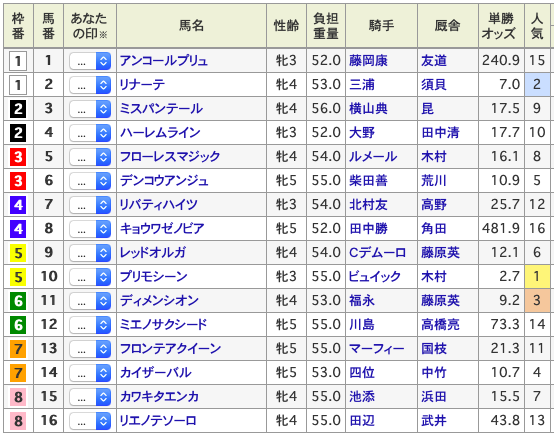Open horse page for ミエノサクシード
554x436 pixels.
point(164,325)
